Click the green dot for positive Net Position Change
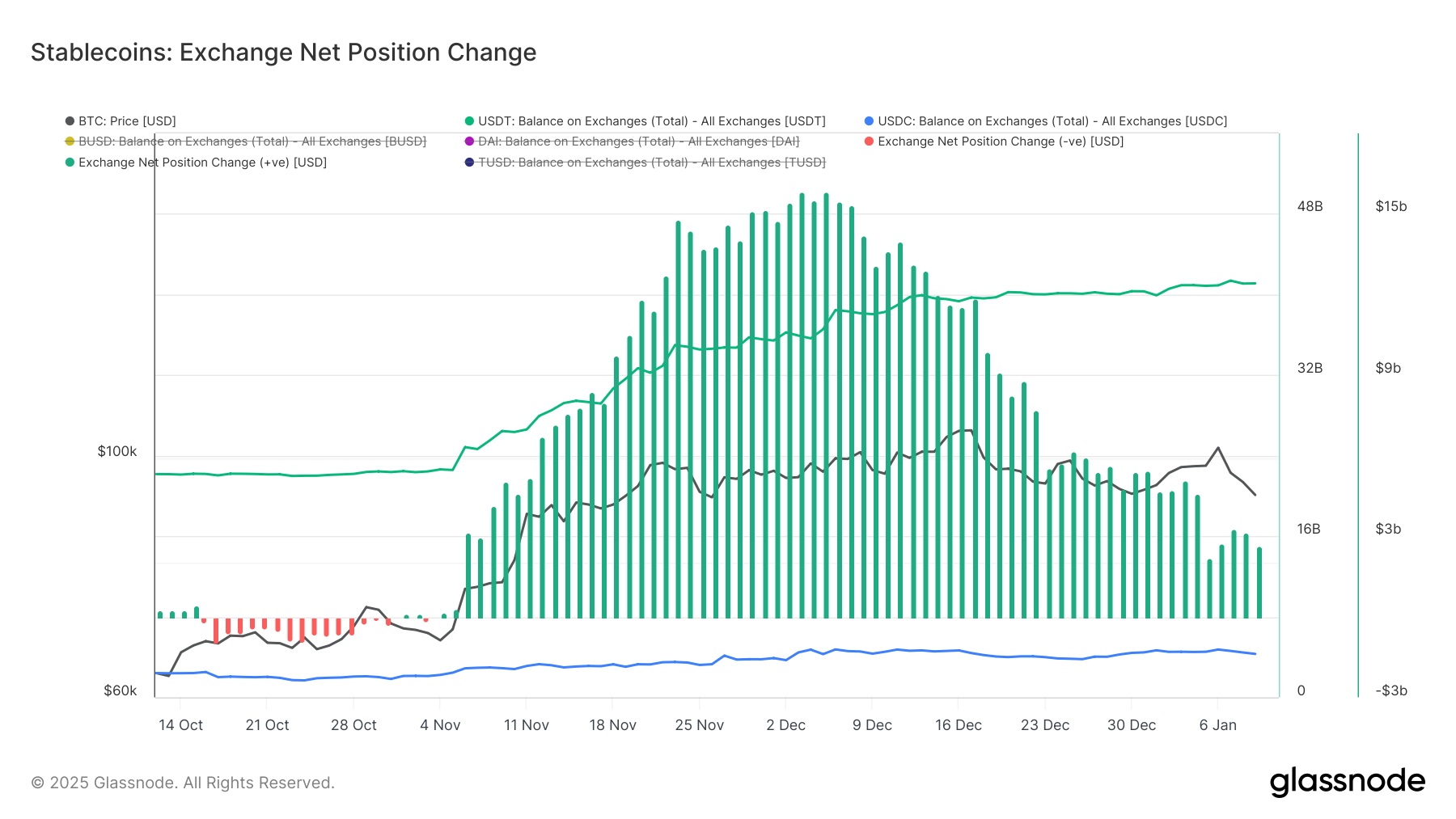Image resolution: width=1456 pixels, height=819 pixels. (70, 163)
